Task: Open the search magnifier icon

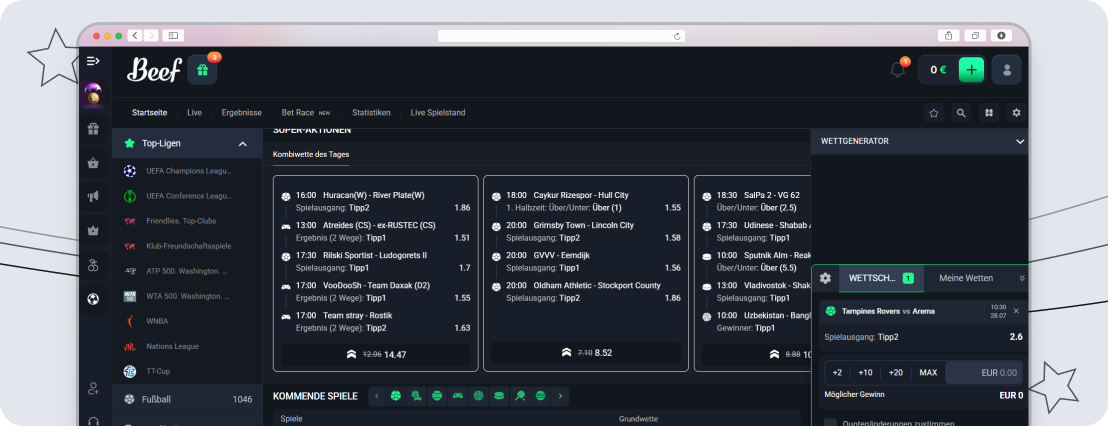Action: coord(961,112)
